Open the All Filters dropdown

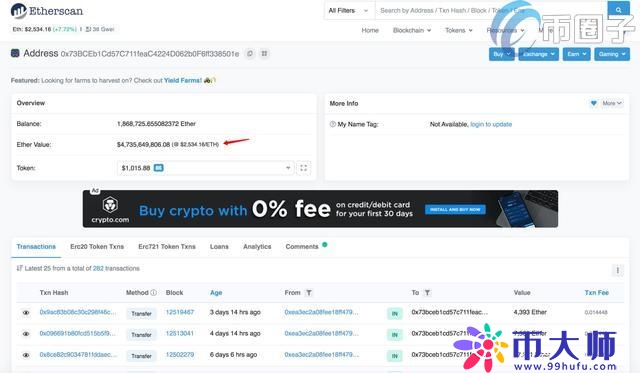click(348, 11)
